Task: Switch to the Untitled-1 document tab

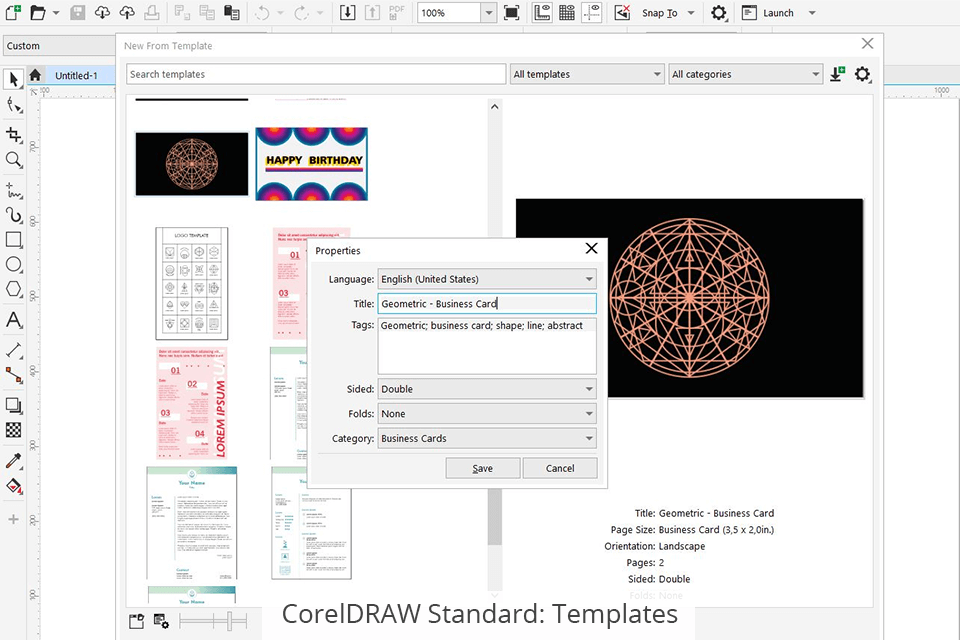Action: click(x=77, y=75)
